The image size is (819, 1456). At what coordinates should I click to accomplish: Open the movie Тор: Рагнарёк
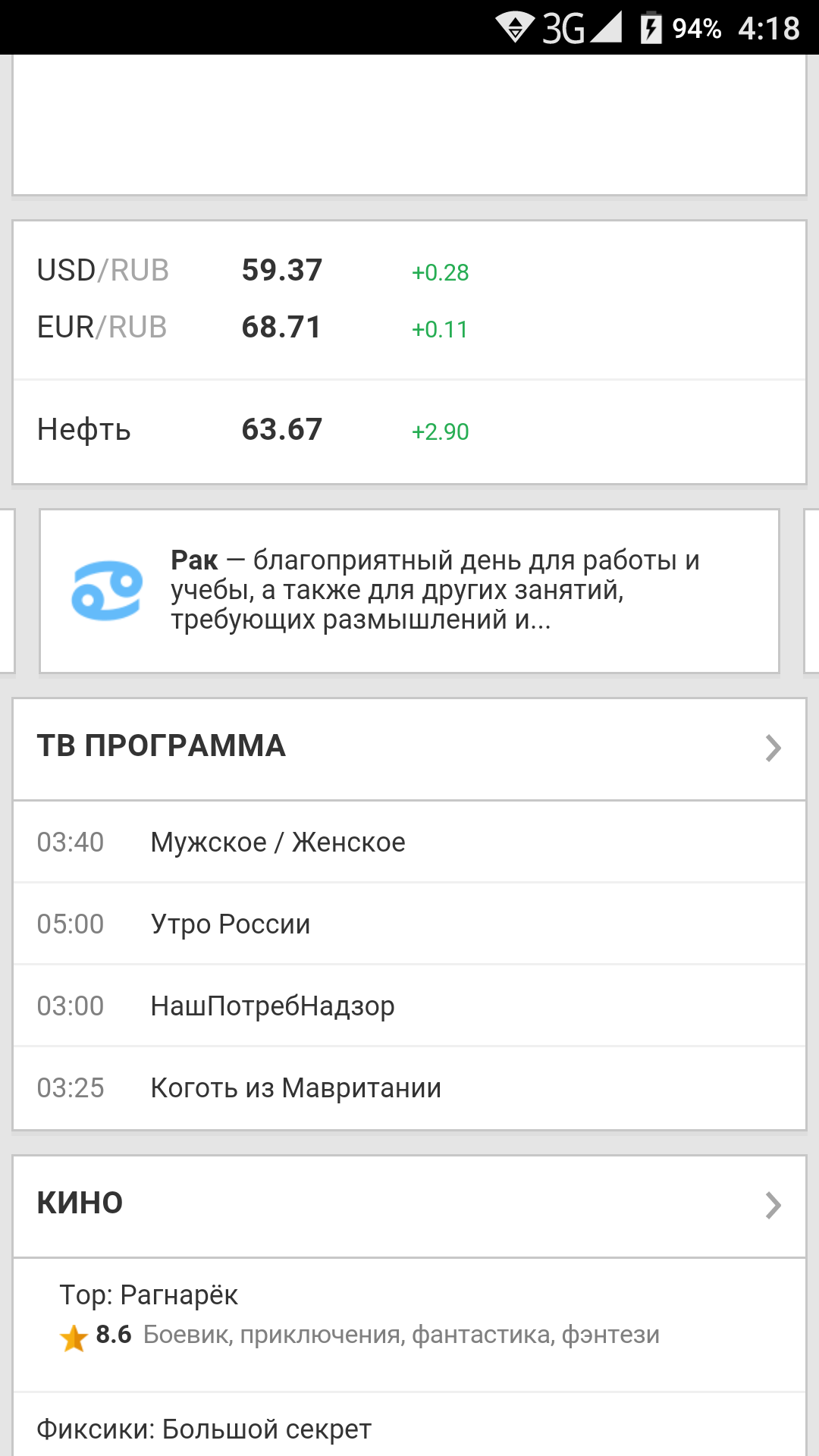tap(149, 1295)
